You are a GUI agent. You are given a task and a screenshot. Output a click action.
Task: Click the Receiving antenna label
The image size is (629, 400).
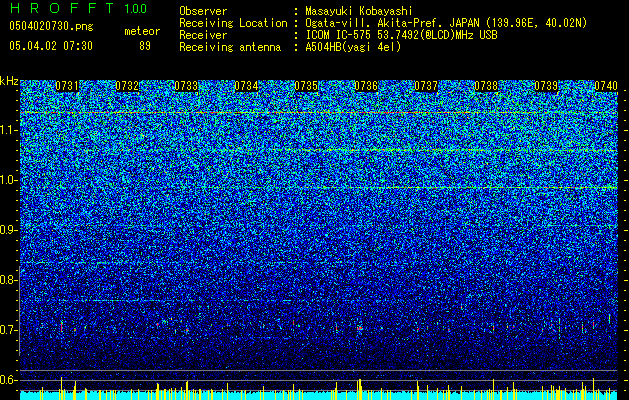(x=230, y=47)
